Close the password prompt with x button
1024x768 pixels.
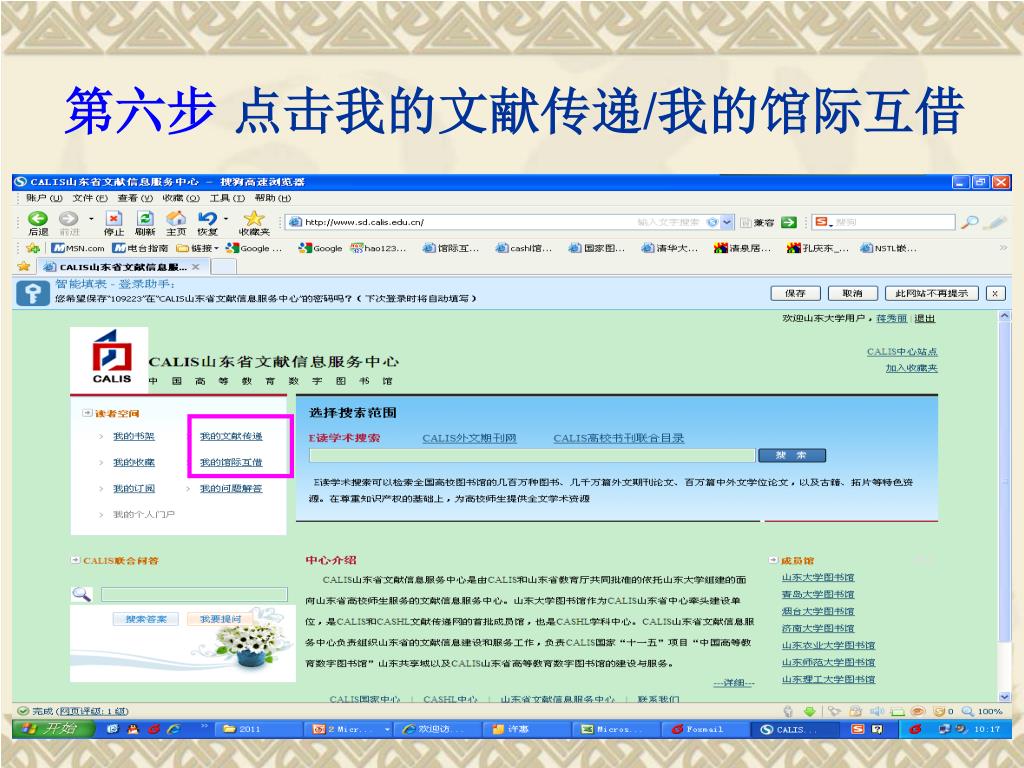[x=995, y=293]
